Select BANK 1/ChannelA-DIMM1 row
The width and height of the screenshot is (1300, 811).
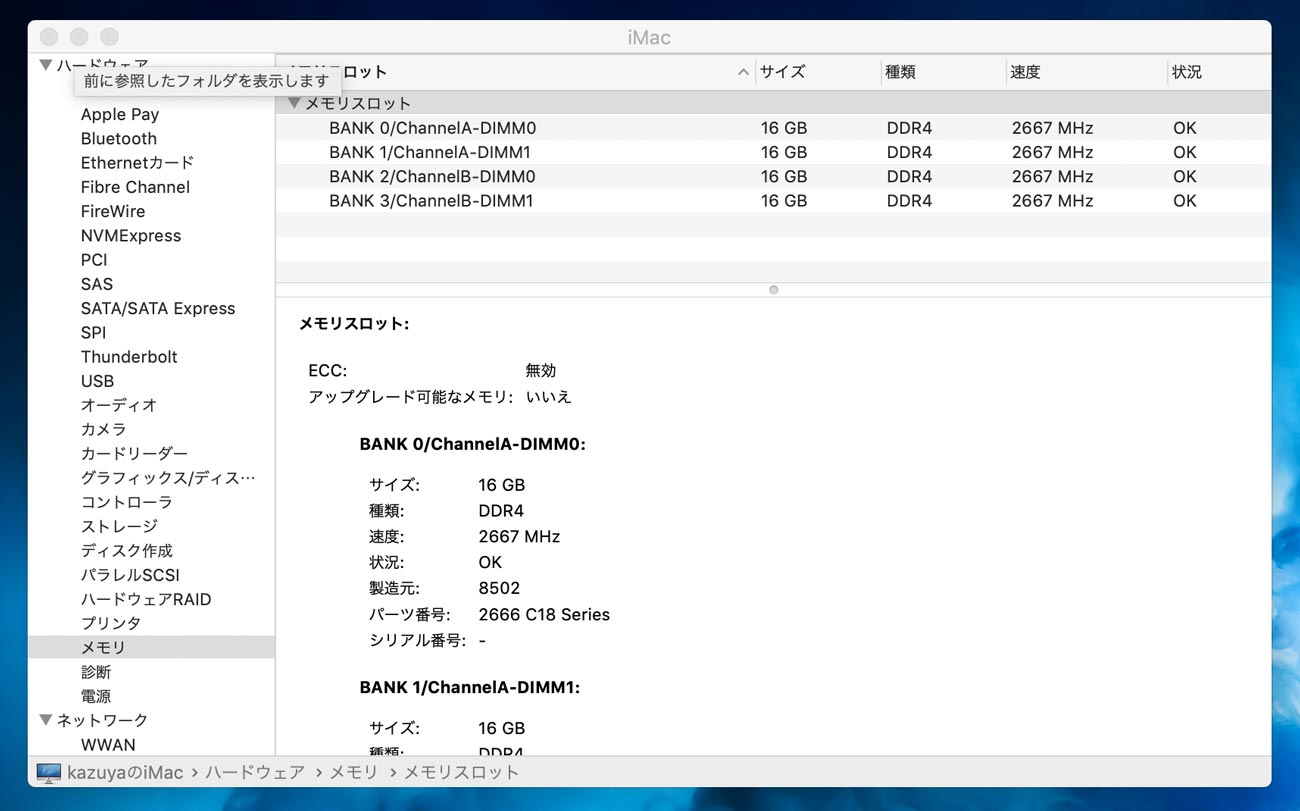click(773, 152)
